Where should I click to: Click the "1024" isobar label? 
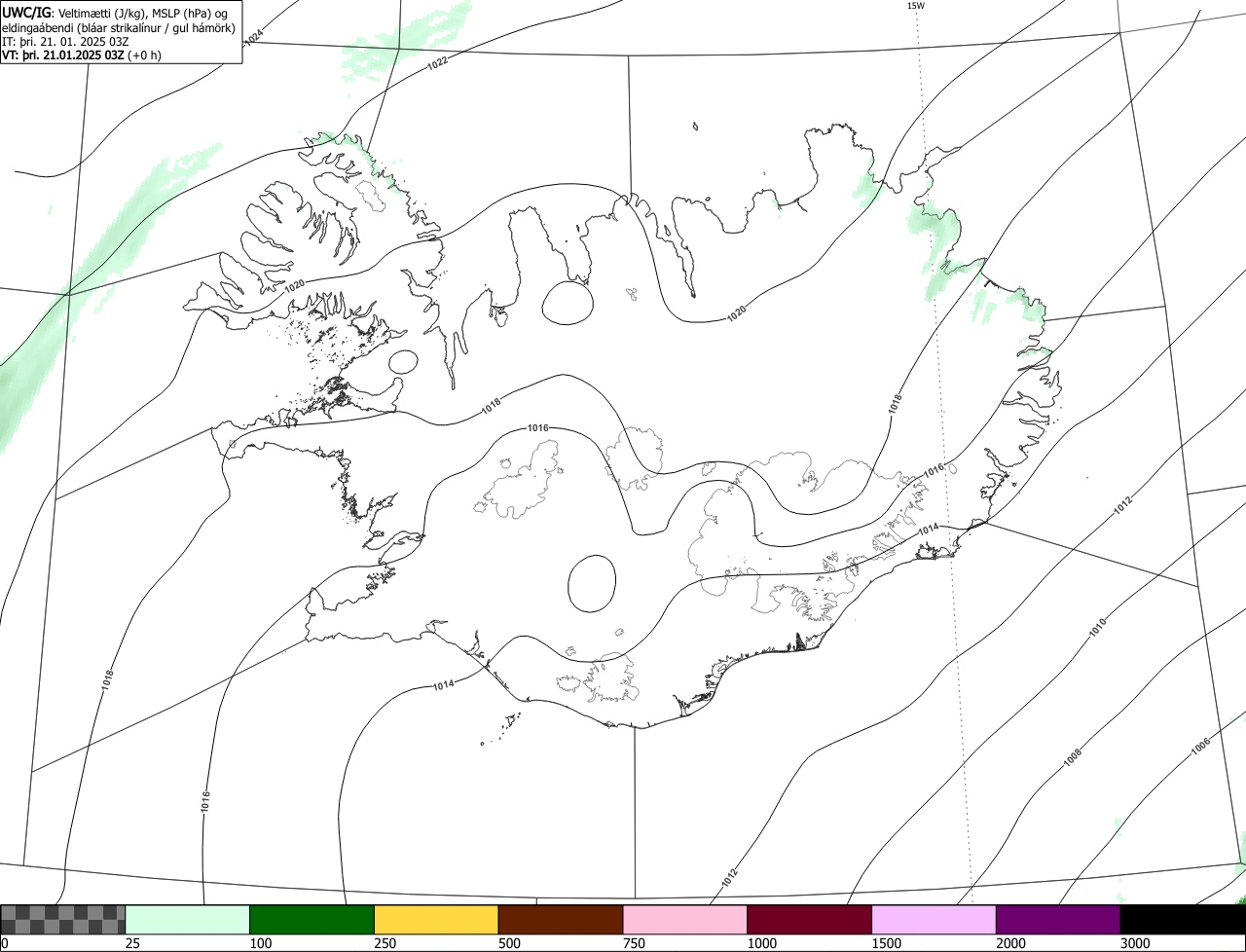(254, 38)
